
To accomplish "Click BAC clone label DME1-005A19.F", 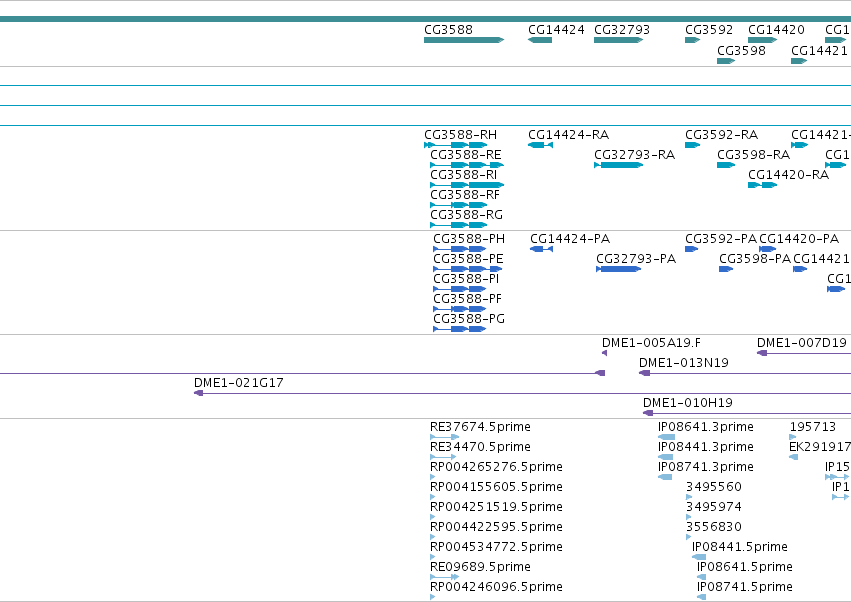I will (x=651, y=343).
